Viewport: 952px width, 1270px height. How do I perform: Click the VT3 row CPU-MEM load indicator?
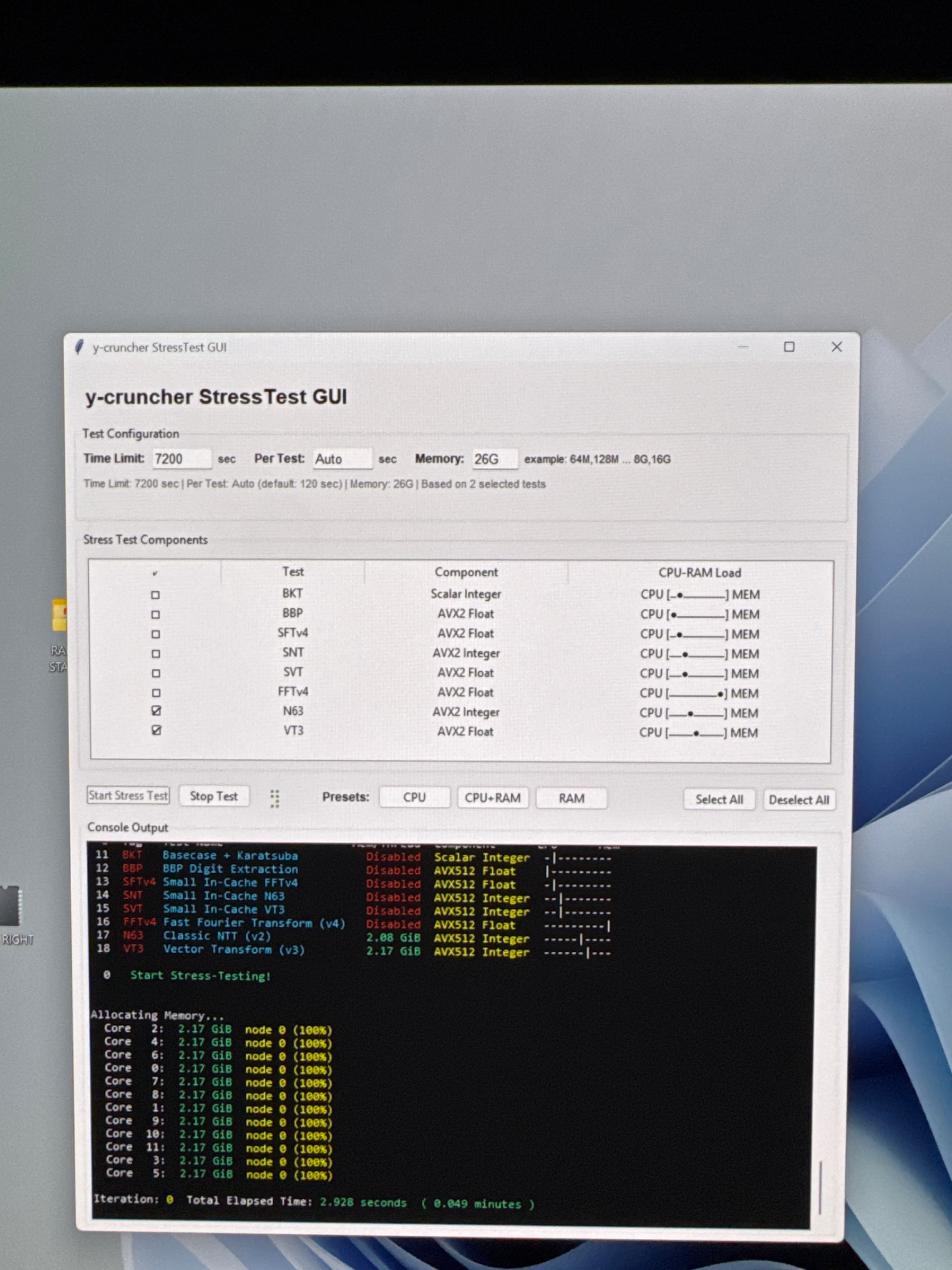pos(698,733)
